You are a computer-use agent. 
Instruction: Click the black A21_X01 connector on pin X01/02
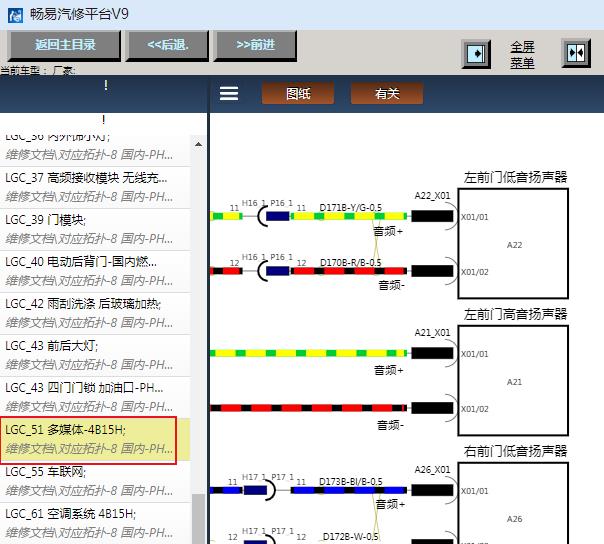(x=432, y=408)
